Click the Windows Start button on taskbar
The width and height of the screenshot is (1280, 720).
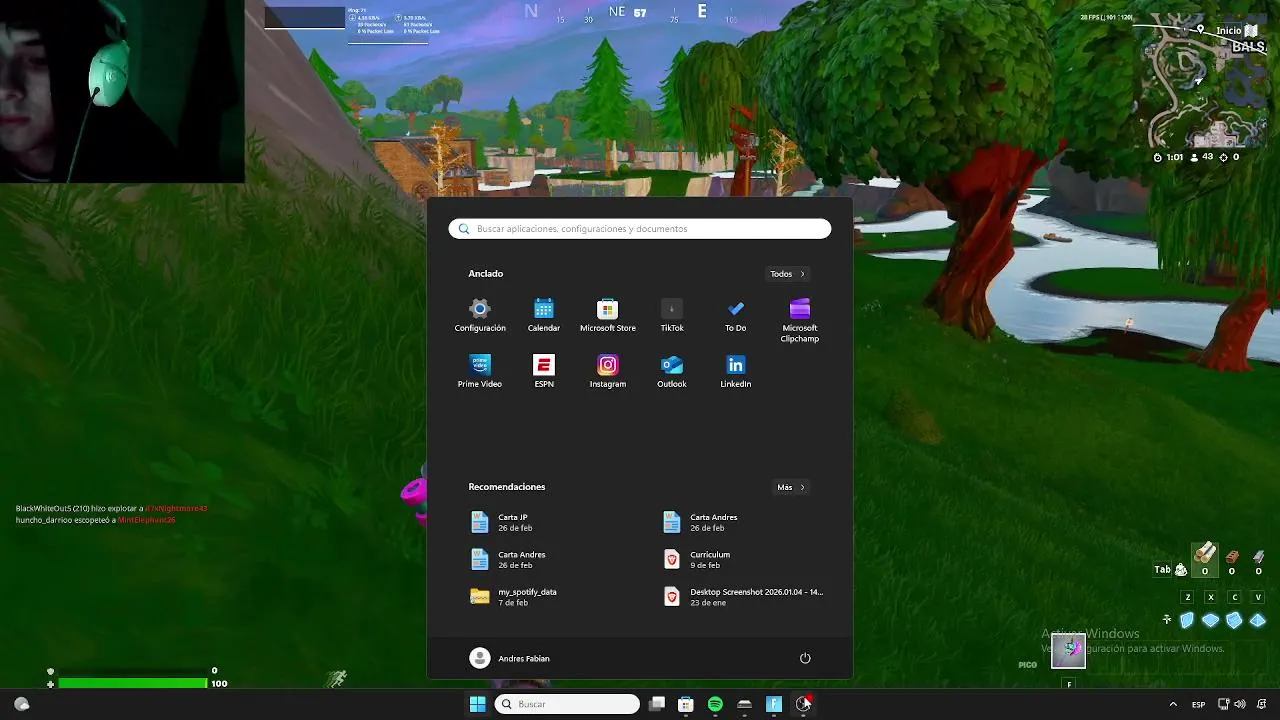coord(478,704)
